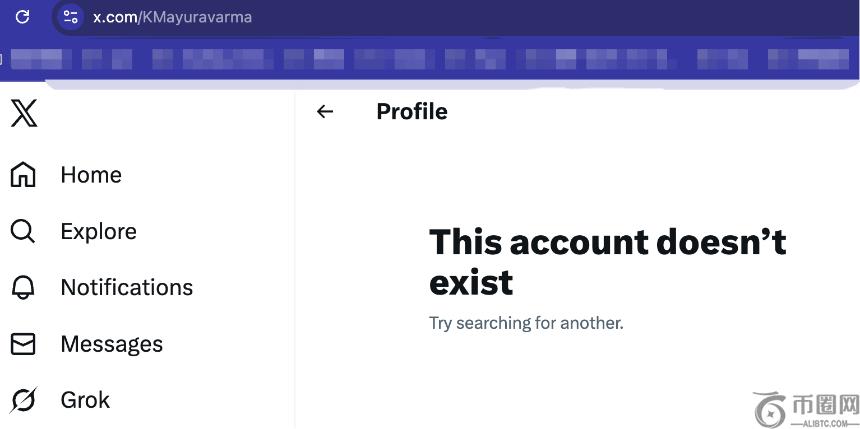
Task: Click the blurred bookmarks bar
Action: click(x=430, y=59)
